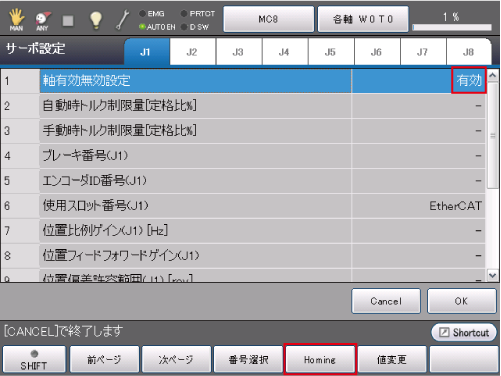This screenshot has height=376, width=501.
Task: Select row 自動時トルク制限量[定格比%]
Action: (243, 106)
